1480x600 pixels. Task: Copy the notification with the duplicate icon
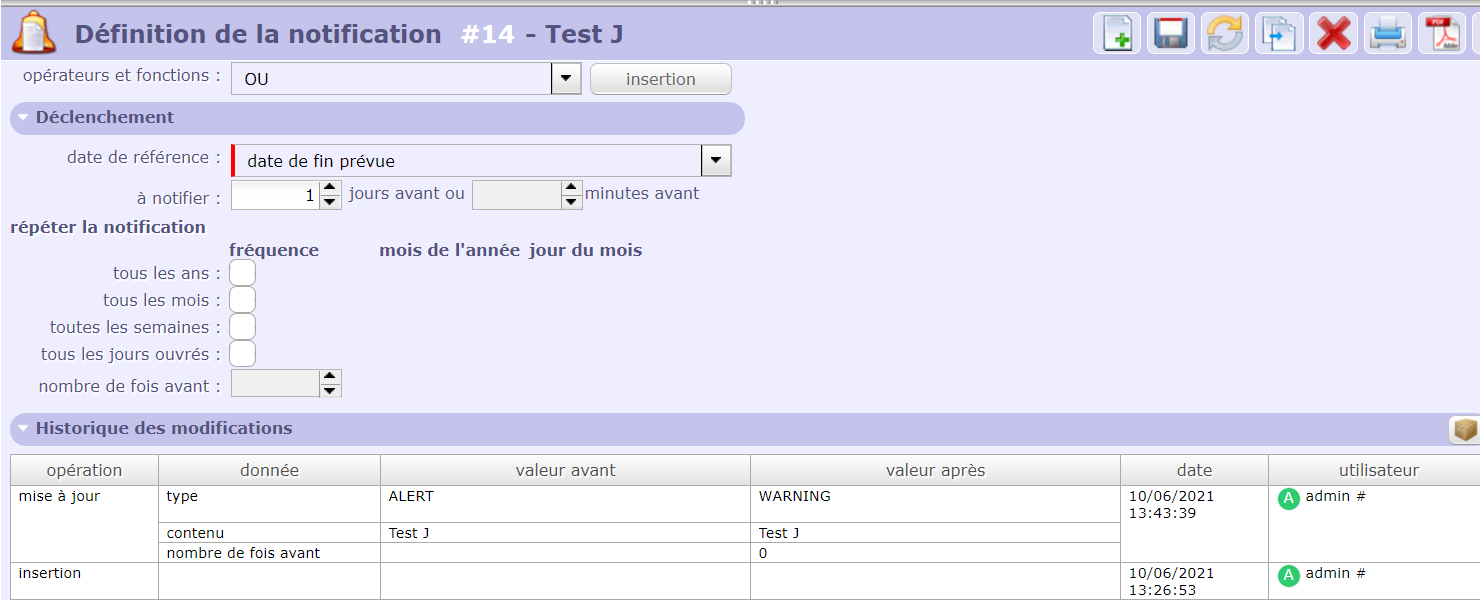coord(1279,33)
